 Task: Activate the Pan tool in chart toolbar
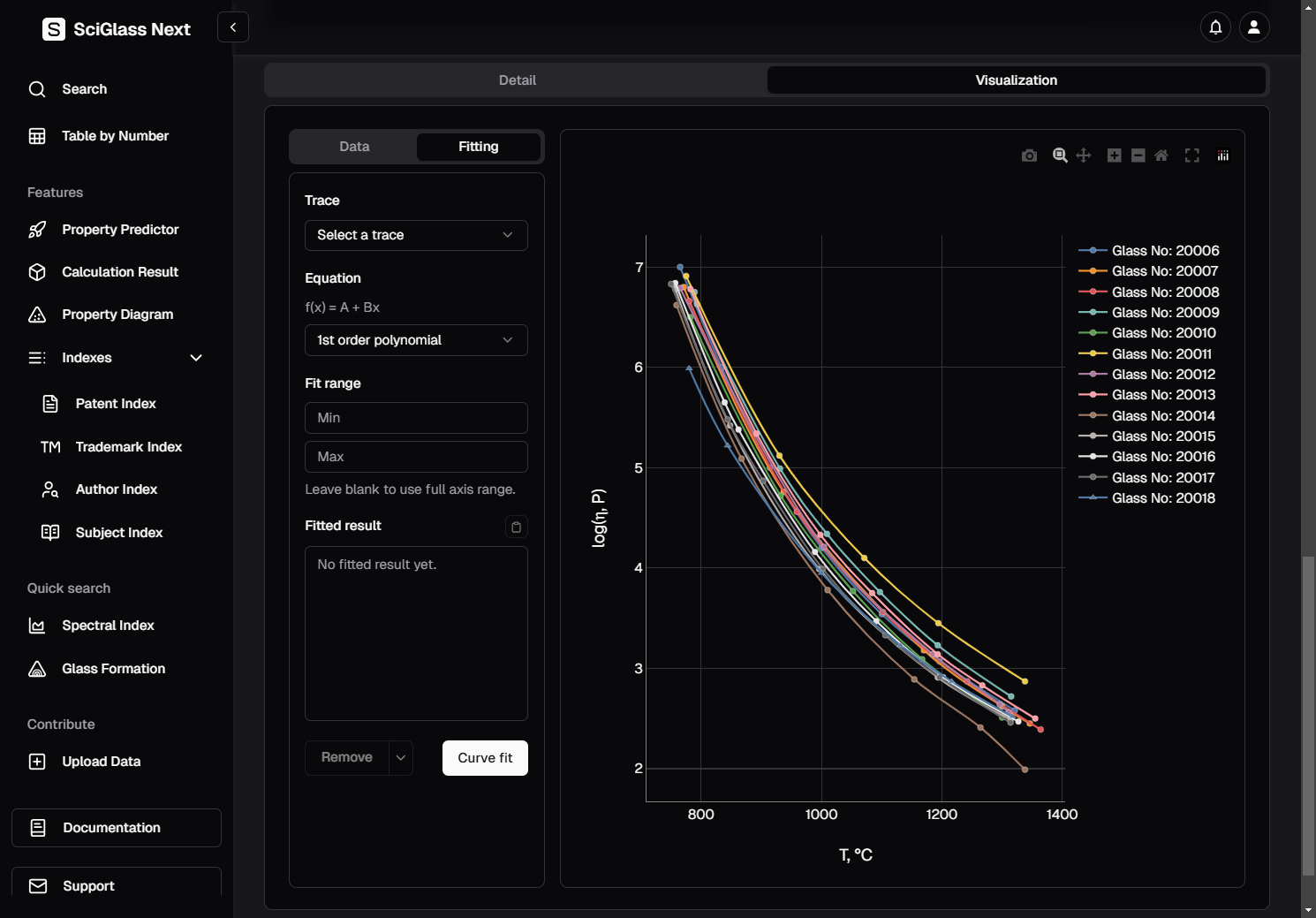pyautogui.click(x=1084, y=156)
